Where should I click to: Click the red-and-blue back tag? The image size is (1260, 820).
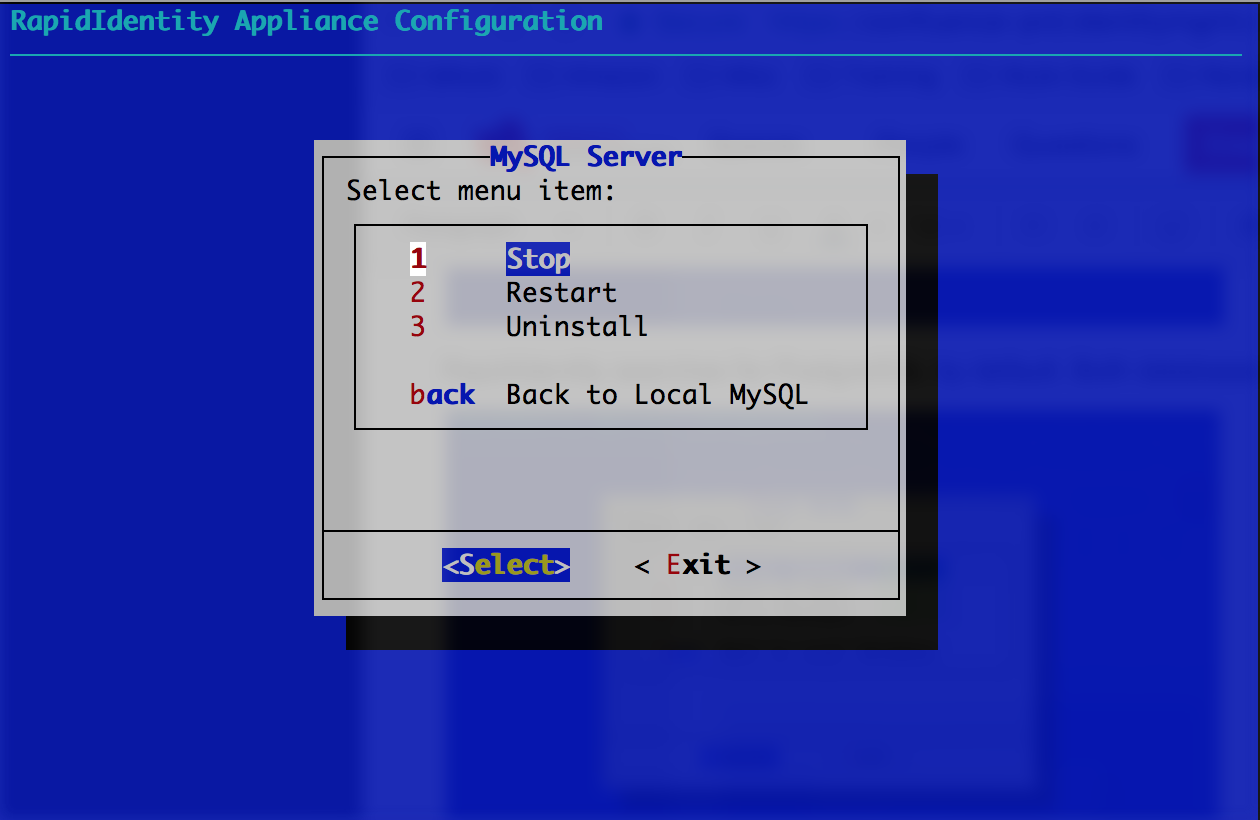point(442,395)
